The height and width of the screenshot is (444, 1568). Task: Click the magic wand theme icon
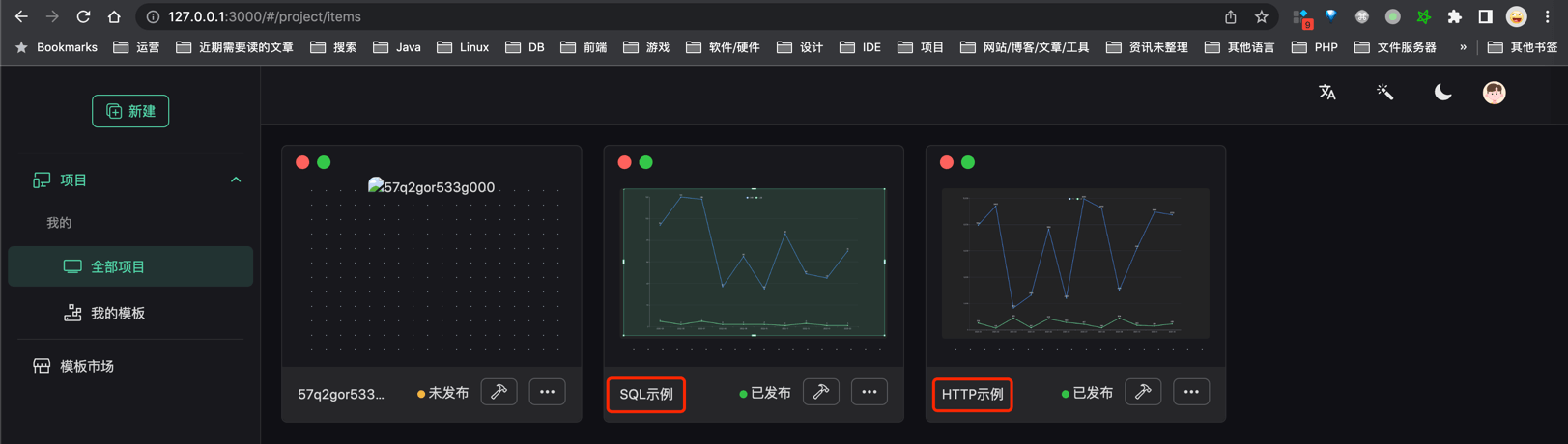[x=1384, y=93]
